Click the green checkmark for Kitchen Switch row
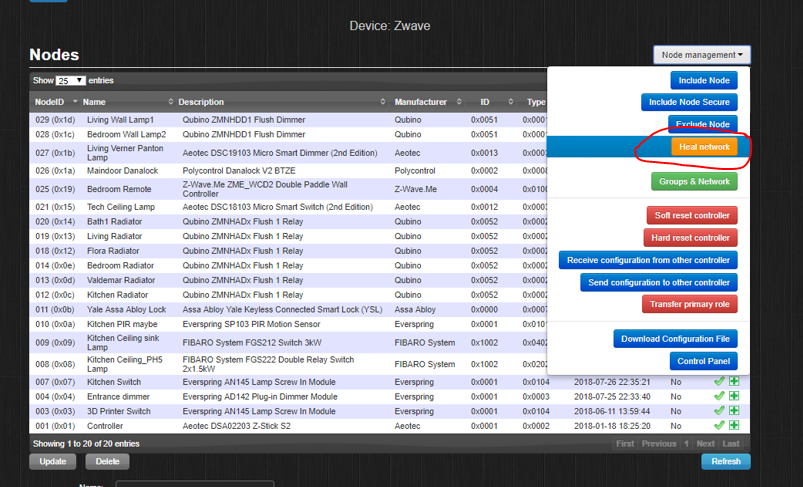The image size is (803, 487). (719, 381)
